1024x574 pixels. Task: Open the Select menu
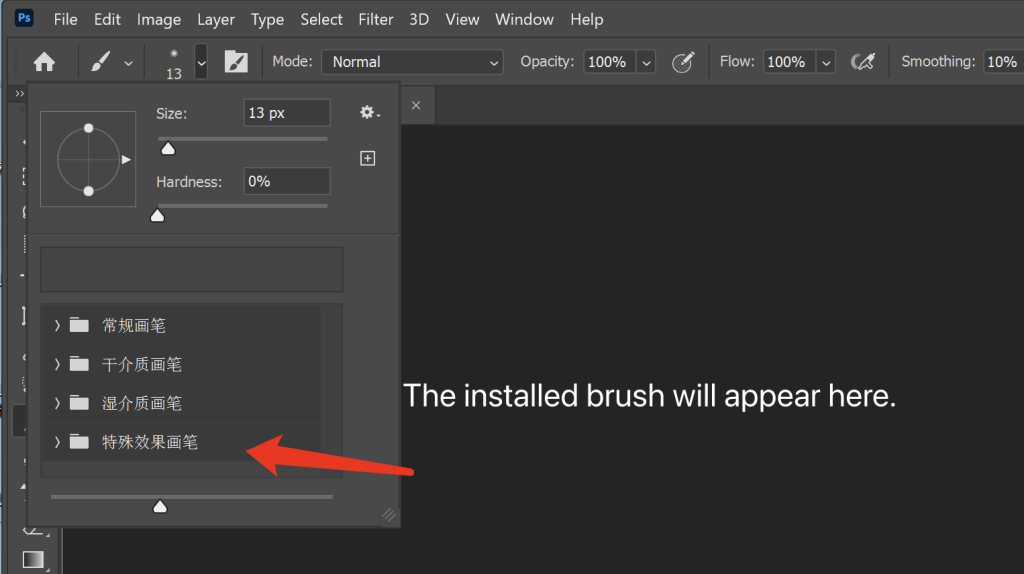coord(321,20)
